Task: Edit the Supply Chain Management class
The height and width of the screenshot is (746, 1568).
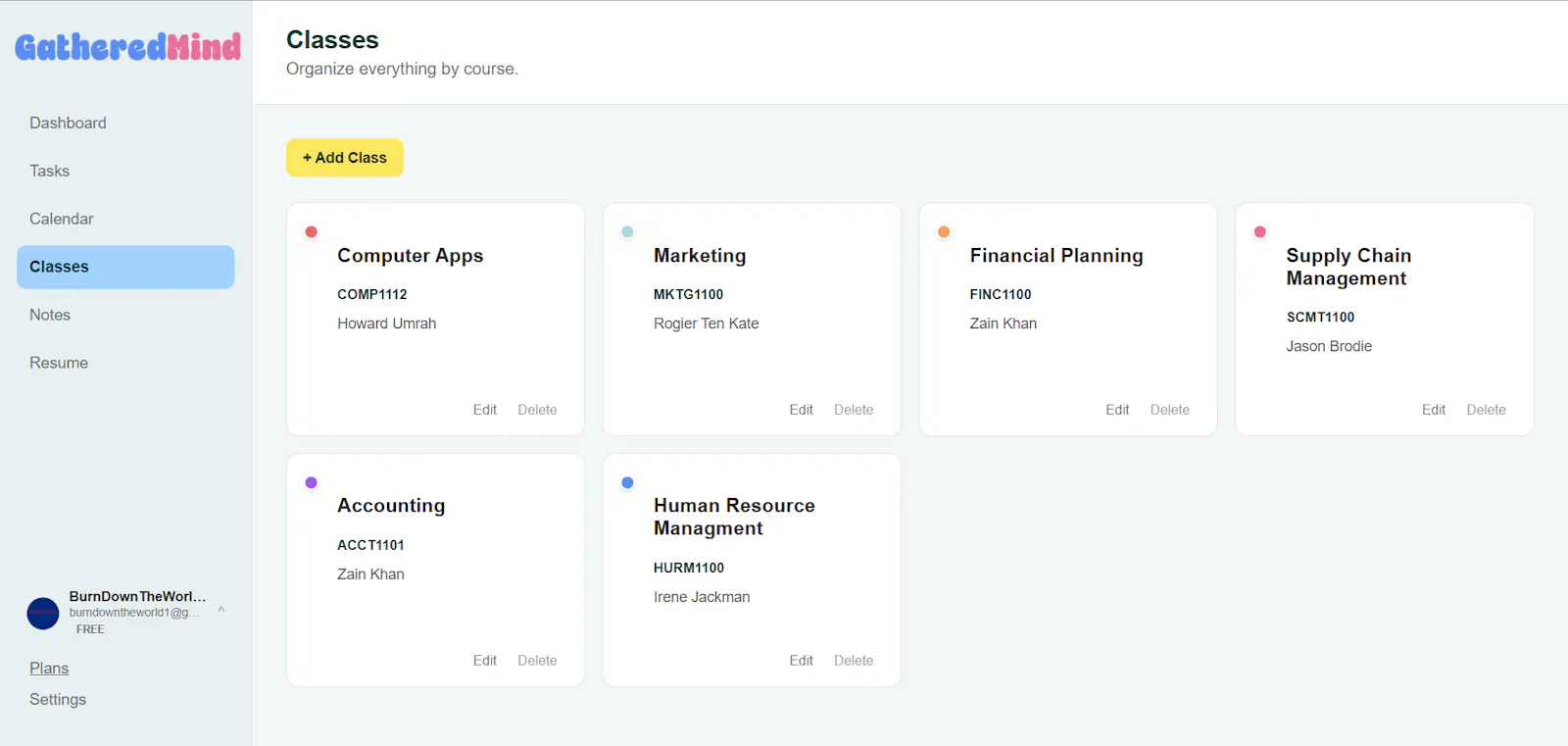Action: tap(1434, 410)
